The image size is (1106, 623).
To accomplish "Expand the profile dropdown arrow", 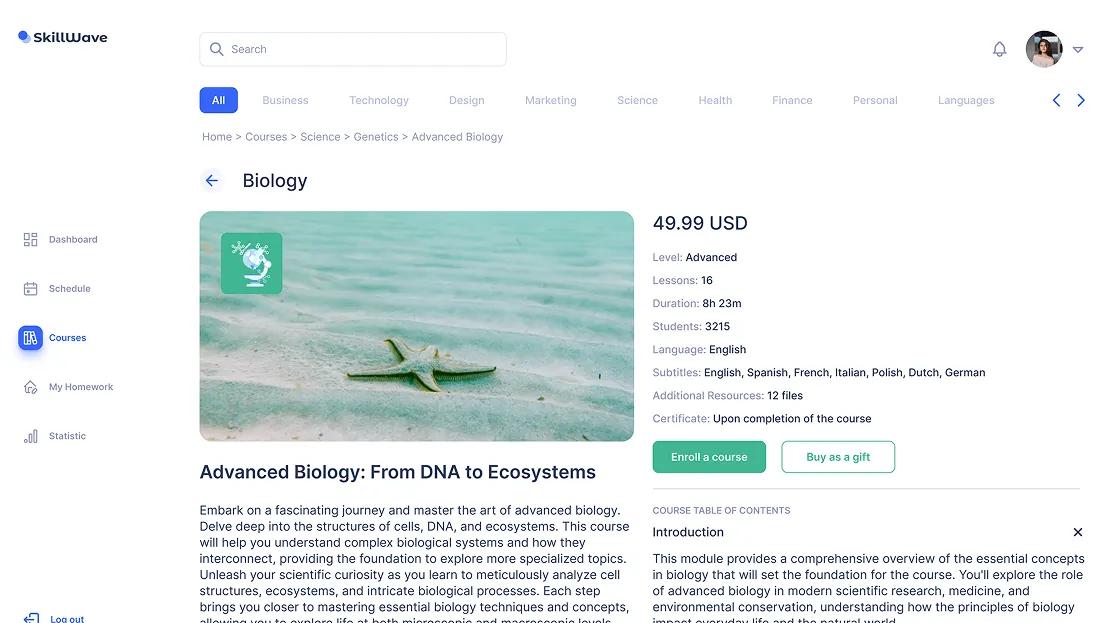I will tap(1078, 49).
